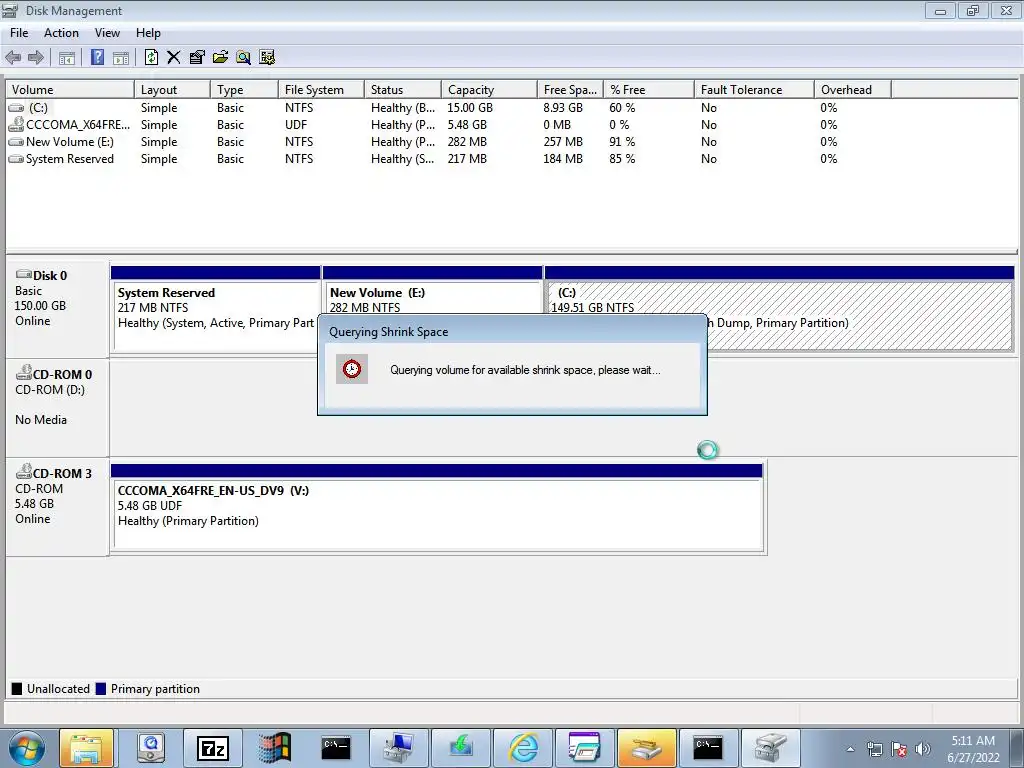Click the Type column header
The height and width of the screenshot is (768, 1024).
pyautogui.click(x=245, y=89)
